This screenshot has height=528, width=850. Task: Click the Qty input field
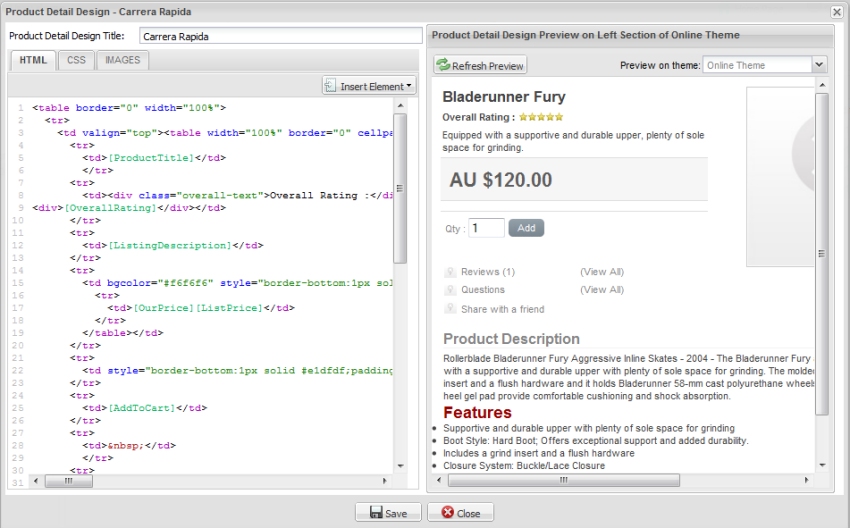486,228
